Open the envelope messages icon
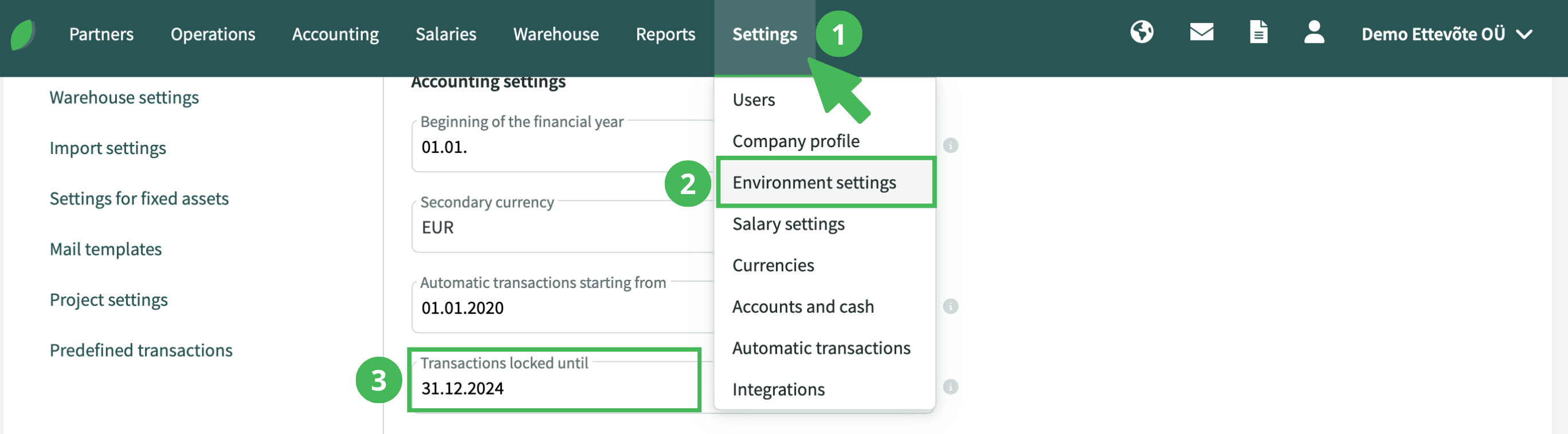 pos(1201,32)
